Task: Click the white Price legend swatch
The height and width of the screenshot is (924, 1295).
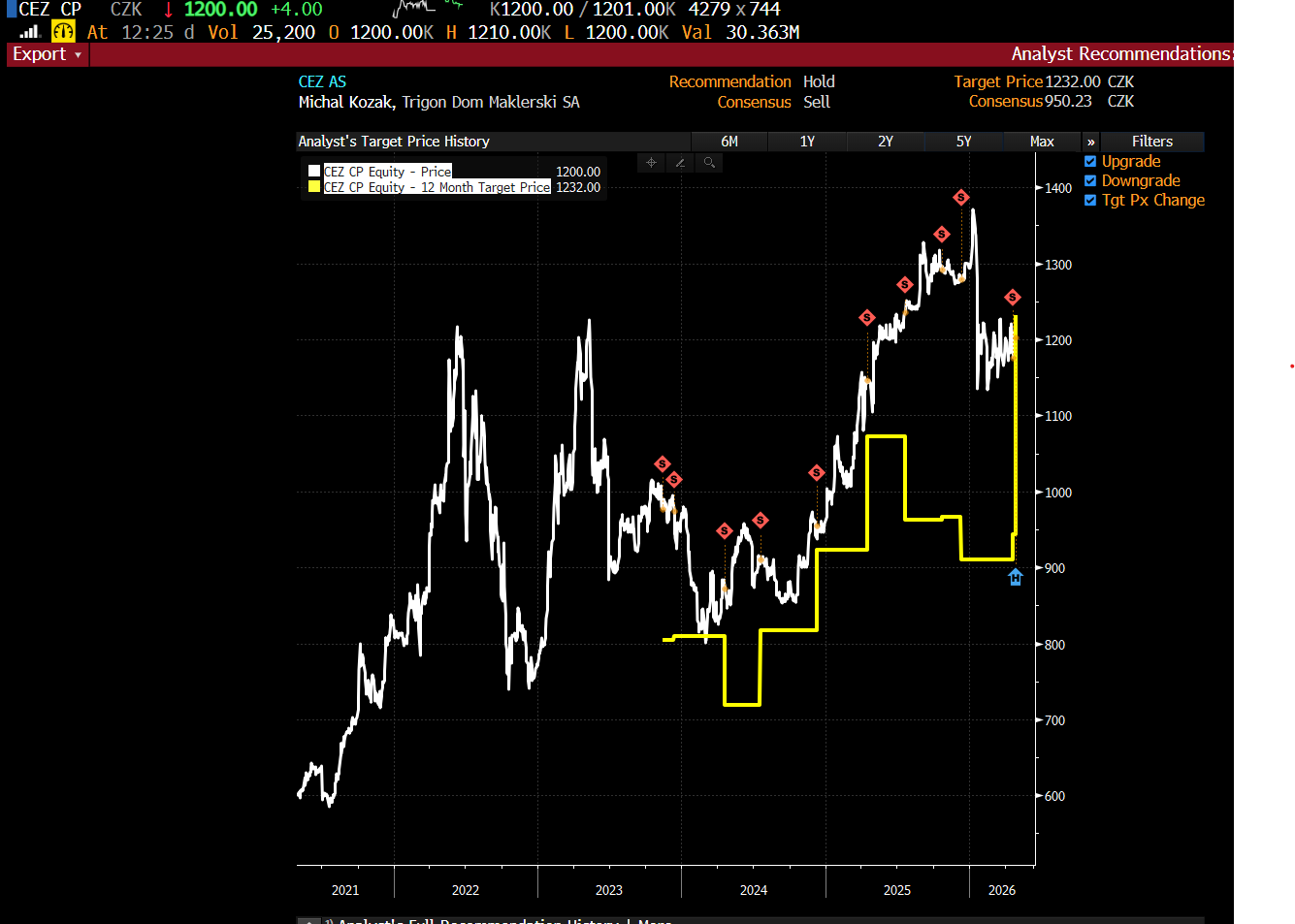Action: pos(314,172)
